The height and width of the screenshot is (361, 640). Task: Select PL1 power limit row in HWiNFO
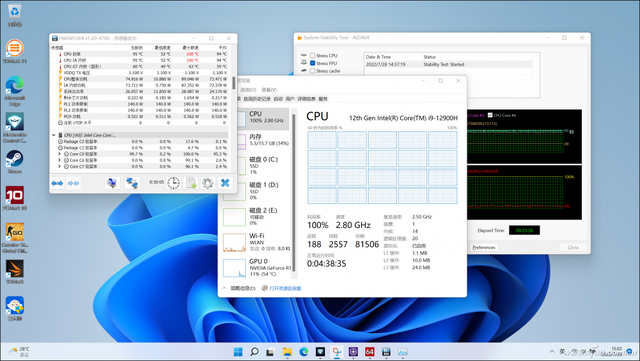point(139,104)
